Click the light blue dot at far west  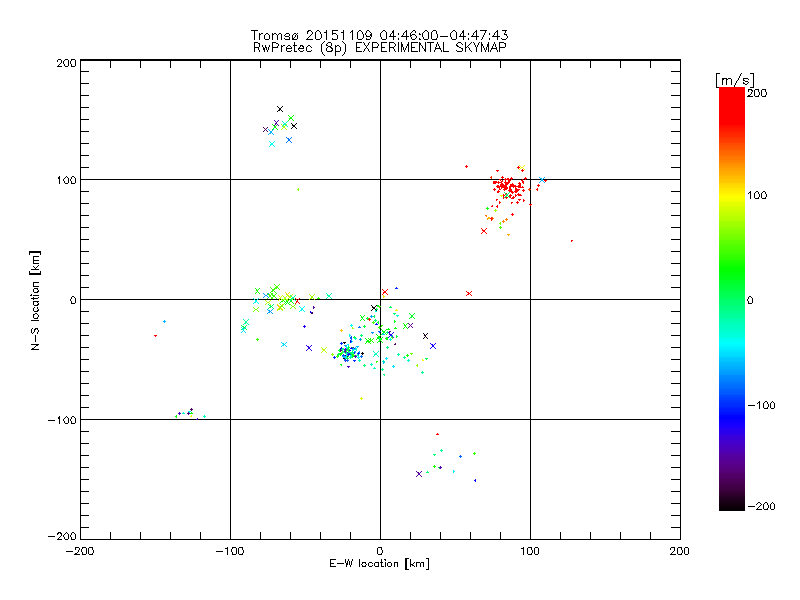164,321
